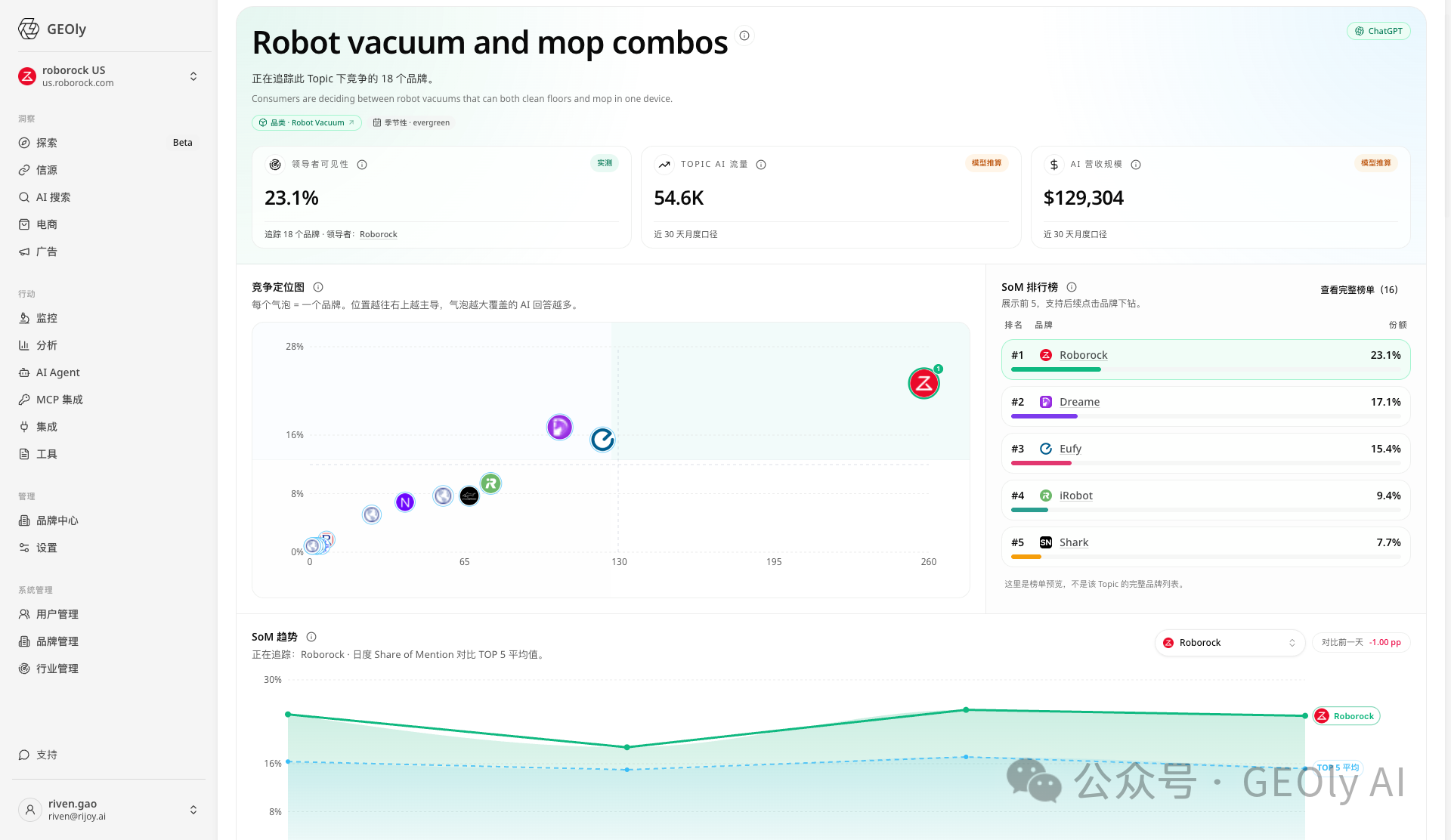
Task: Click the 分析 chart icon
Action: [24, 345]
